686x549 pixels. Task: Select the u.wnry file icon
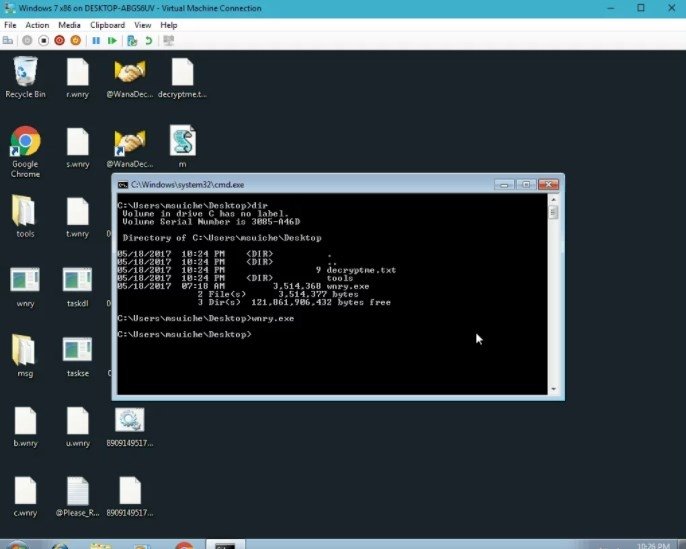78,427
